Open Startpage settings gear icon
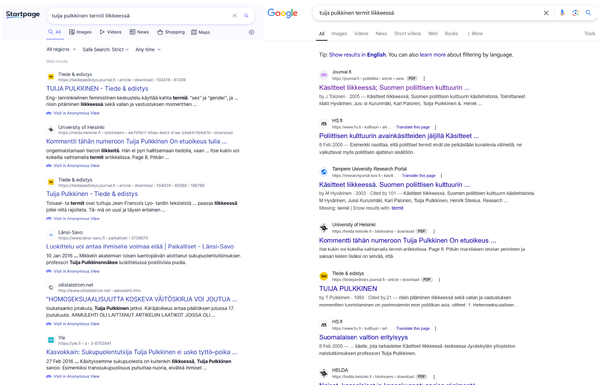Viewport: 599px width, 385px height. click(251, 32)
